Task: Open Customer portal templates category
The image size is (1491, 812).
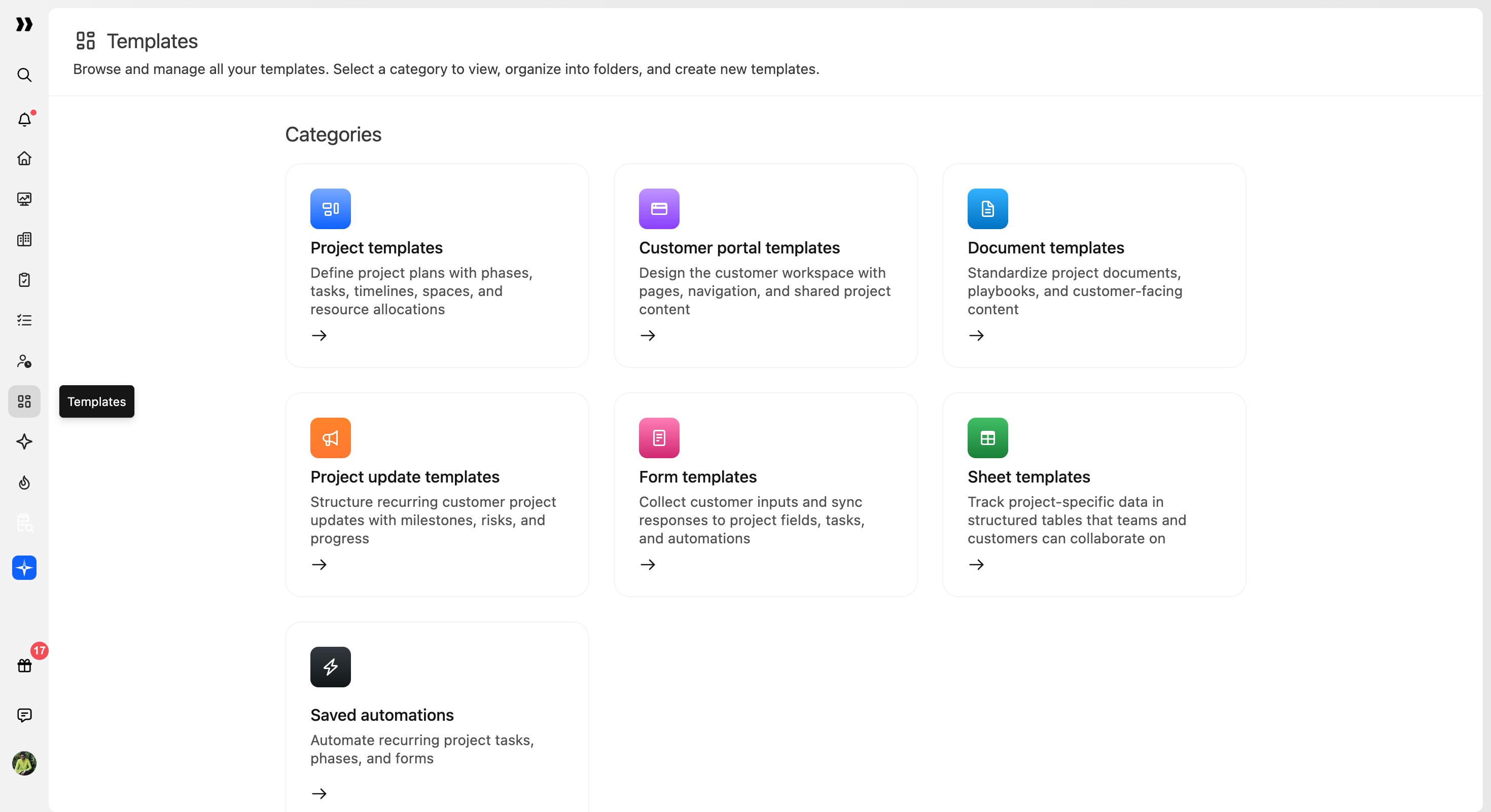Action: (765, 266)
